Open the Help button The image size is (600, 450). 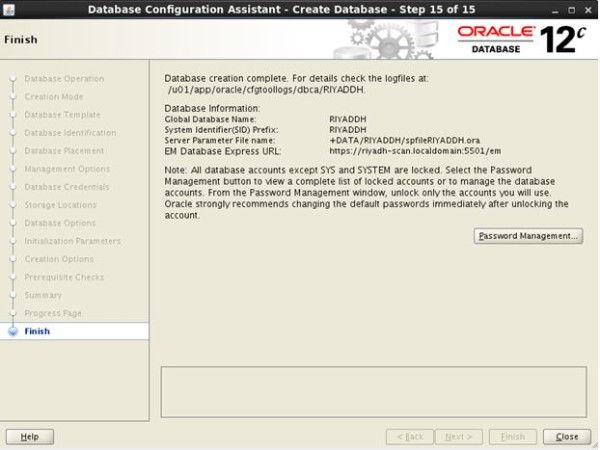tap(30, 437)
